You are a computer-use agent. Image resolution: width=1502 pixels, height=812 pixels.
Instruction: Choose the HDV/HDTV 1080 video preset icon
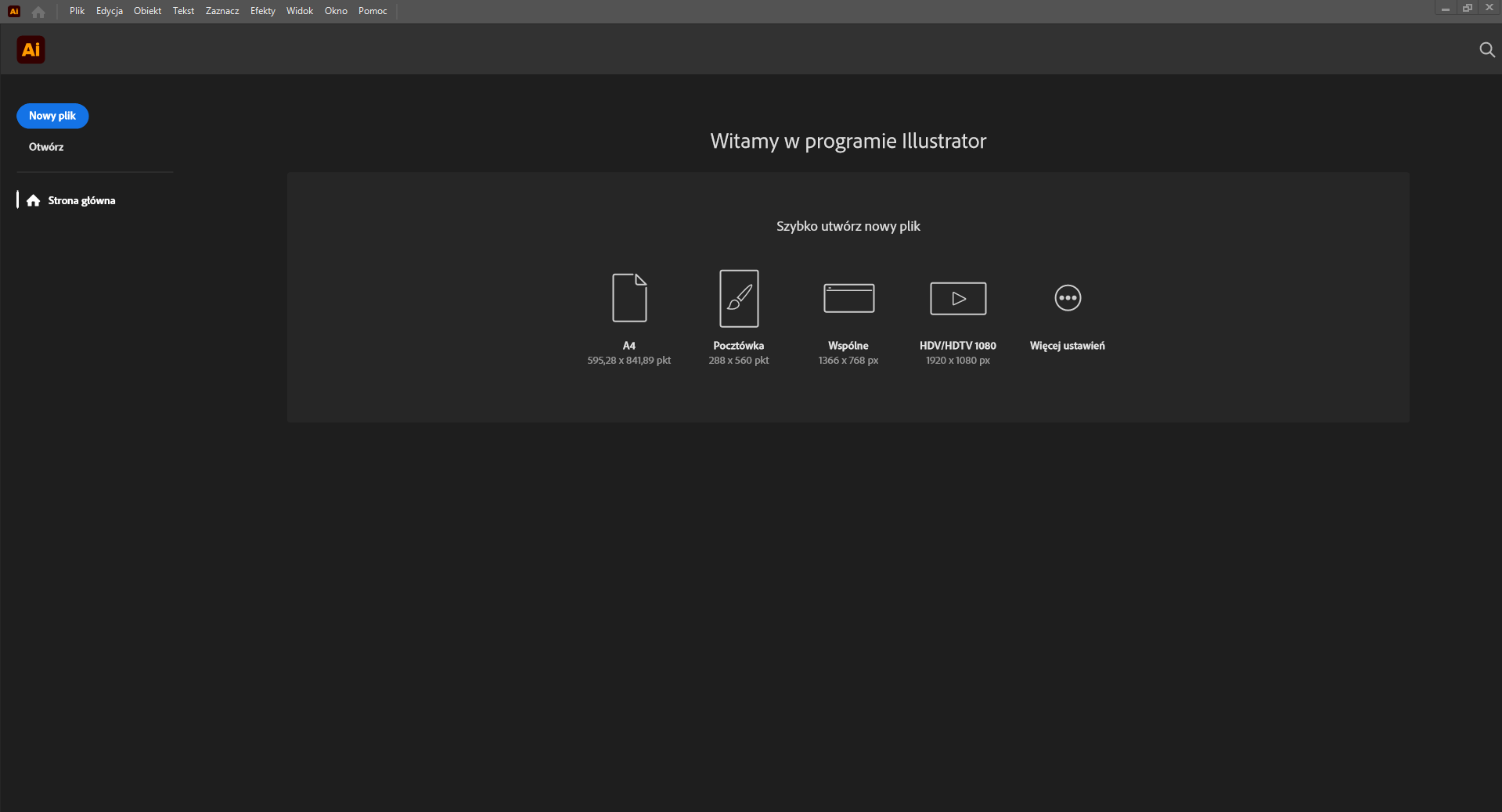pos(958,298)
